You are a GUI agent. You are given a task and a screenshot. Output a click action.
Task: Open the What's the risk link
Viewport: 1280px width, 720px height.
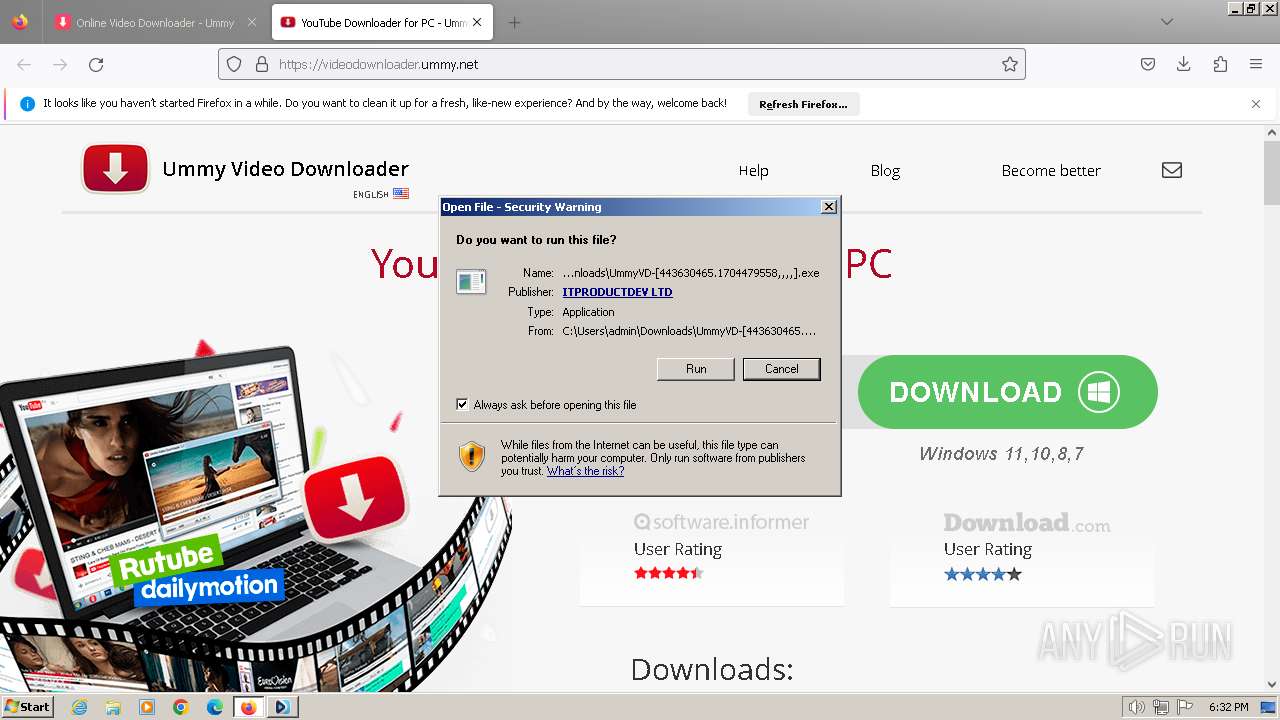(x=585, y=471)
